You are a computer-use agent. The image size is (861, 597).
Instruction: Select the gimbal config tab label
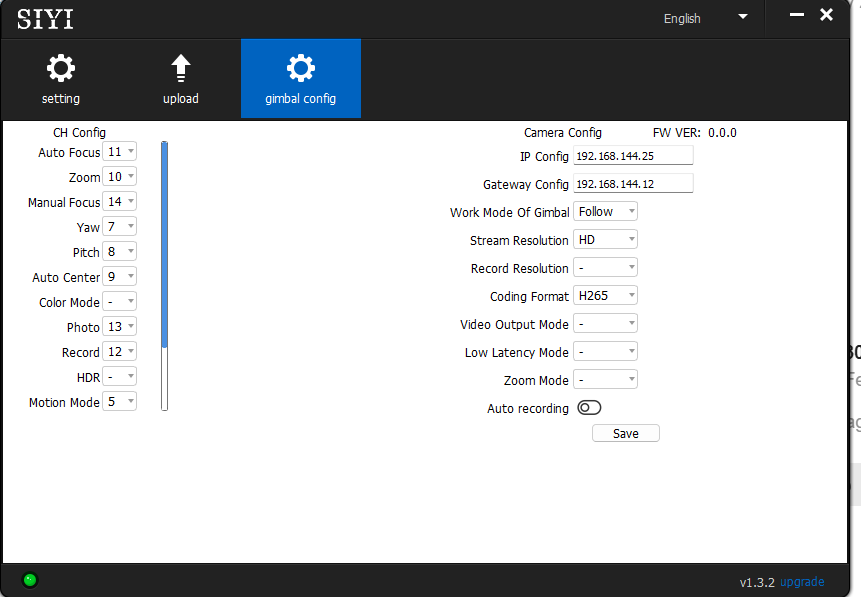click(x=300, y=99)
